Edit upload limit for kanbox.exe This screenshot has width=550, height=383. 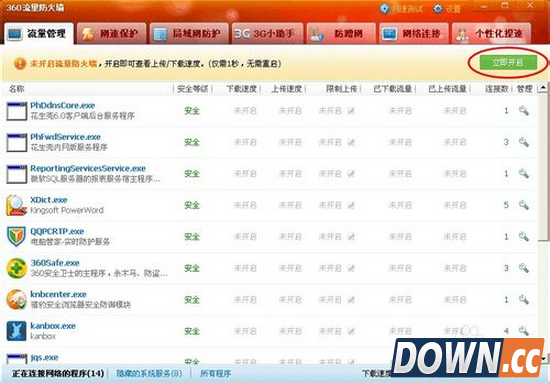351,331
